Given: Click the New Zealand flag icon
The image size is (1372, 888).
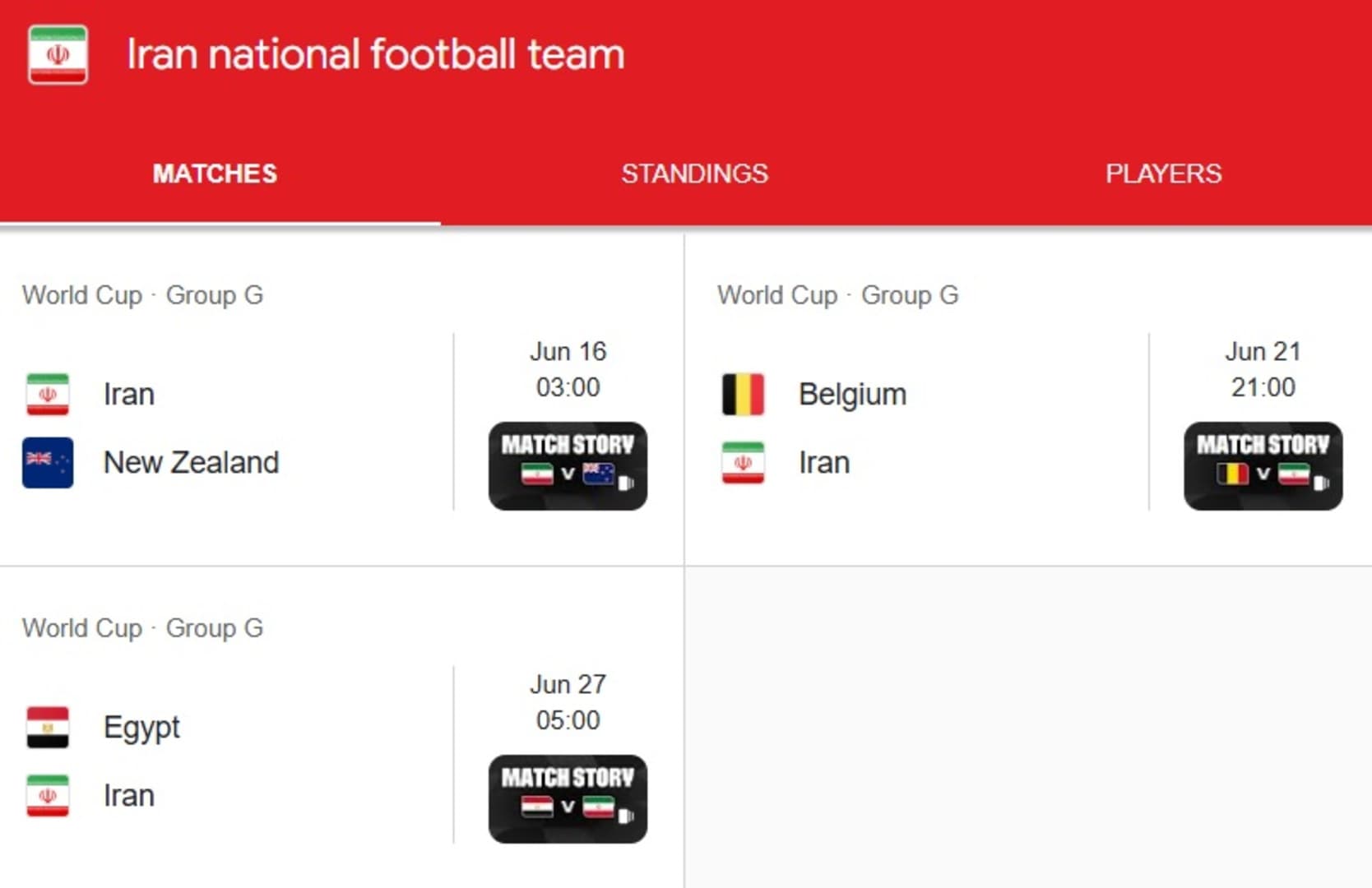Looking at the screenshot, I should [48, 462].
